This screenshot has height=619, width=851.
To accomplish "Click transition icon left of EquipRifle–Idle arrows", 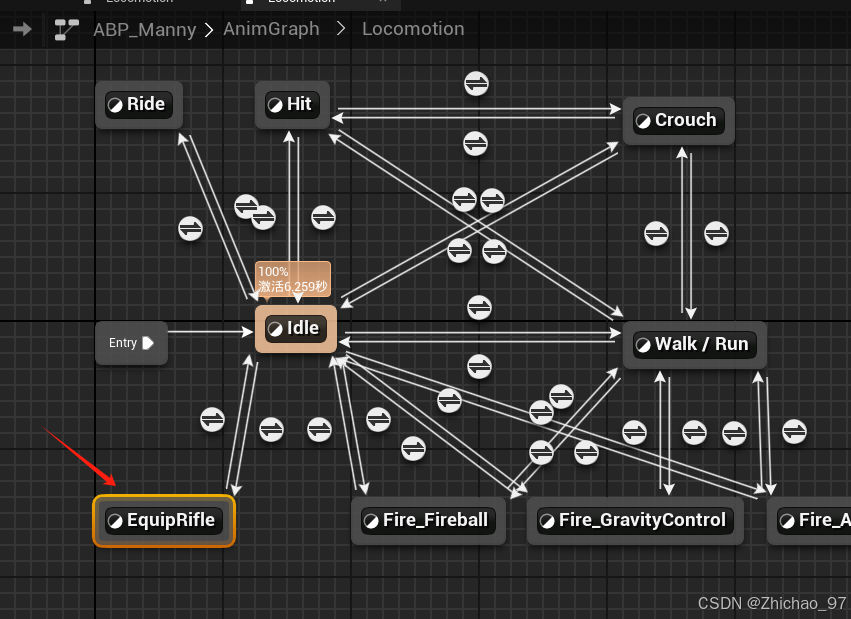I will (x=212, y=420).
